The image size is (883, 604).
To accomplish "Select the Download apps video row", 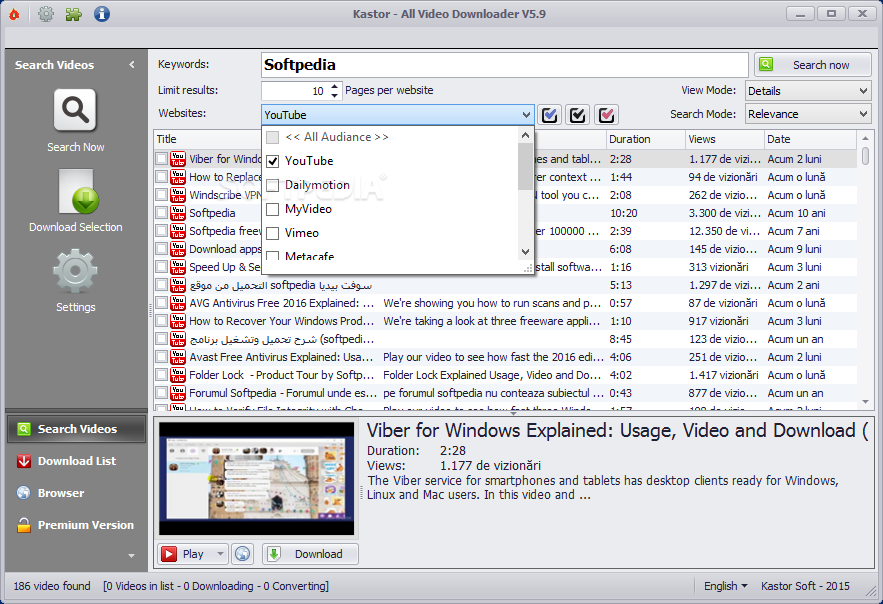I will coord(506,249).
